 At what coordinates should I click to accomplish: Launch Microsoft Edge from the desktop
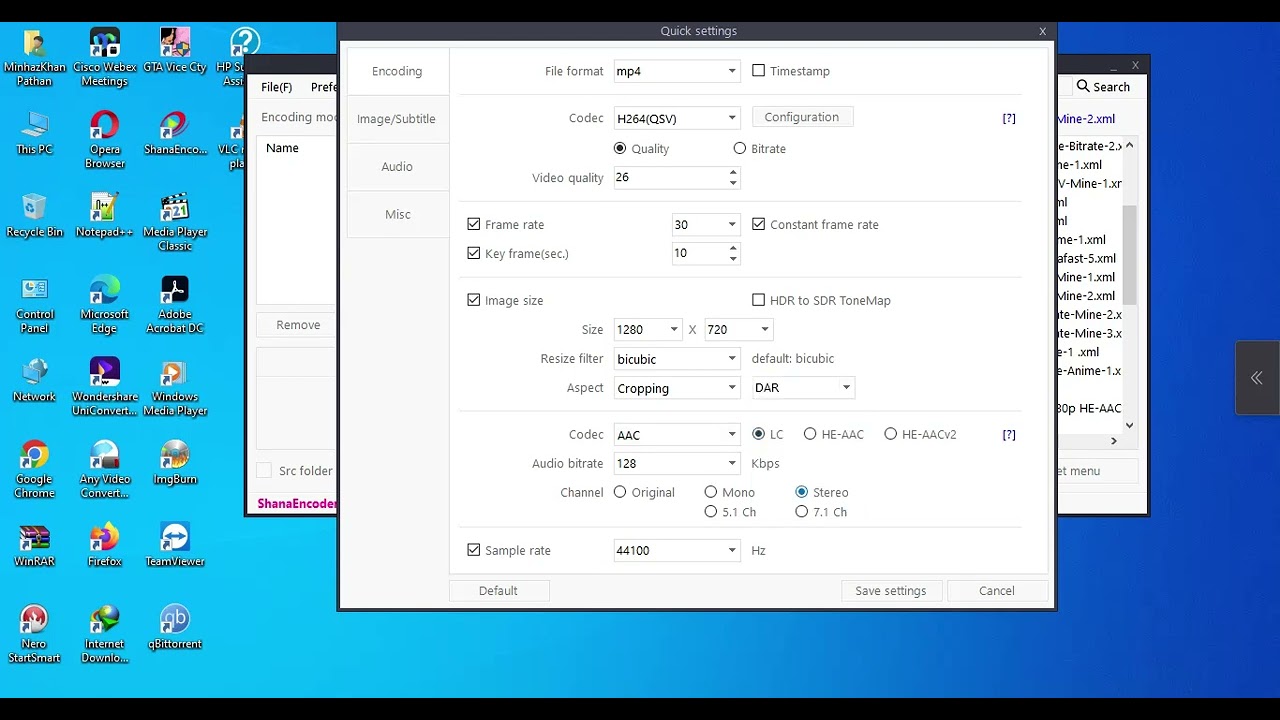(x=104, y=305)
